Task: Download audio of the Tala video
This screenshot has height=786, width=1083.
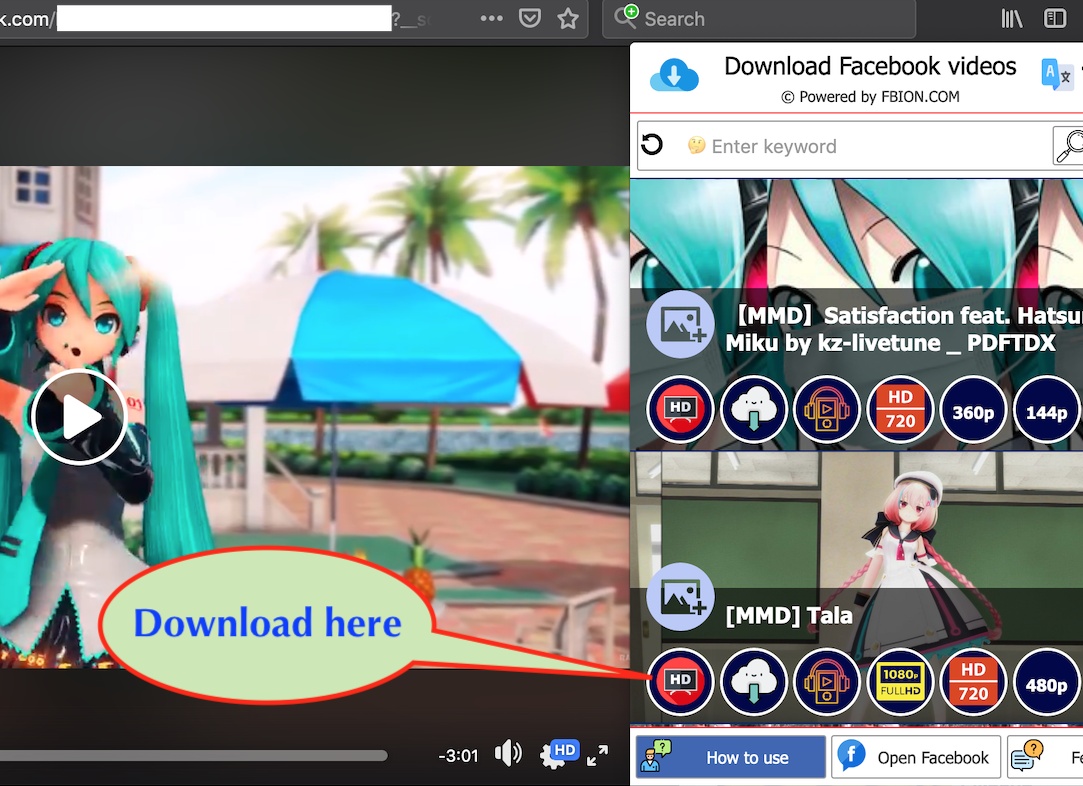Action: [x=827, y=682]
